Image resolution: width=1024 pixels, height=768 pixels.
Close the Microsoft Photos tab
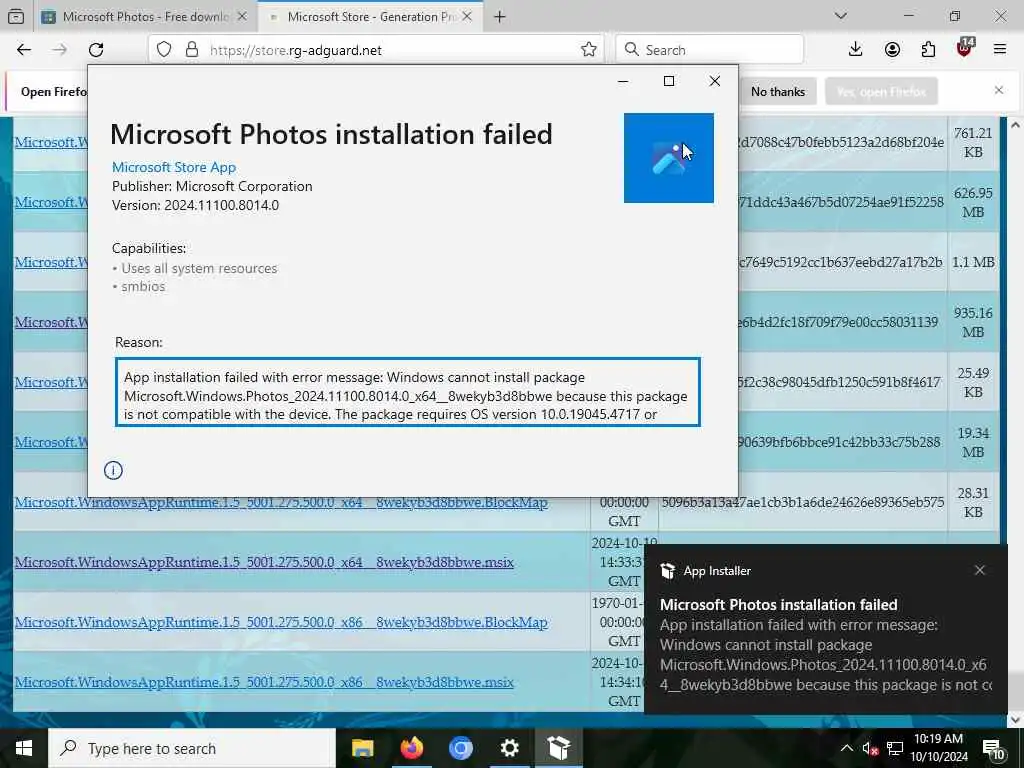click(242, 17)
